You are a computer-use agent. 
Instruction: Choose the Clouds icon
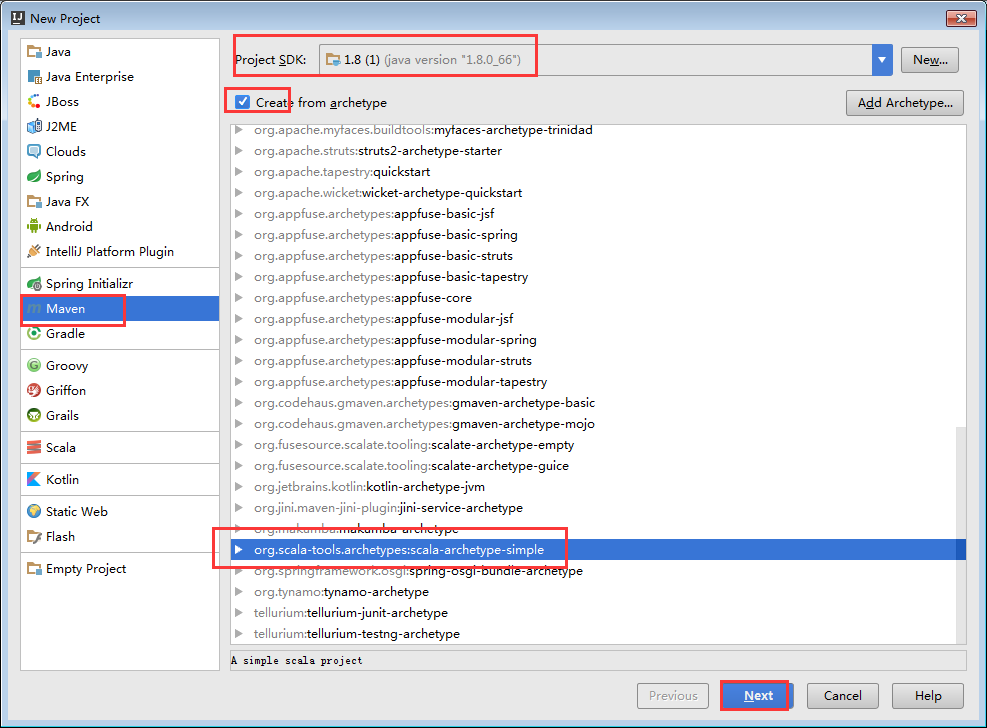click(x=34, y=152)
